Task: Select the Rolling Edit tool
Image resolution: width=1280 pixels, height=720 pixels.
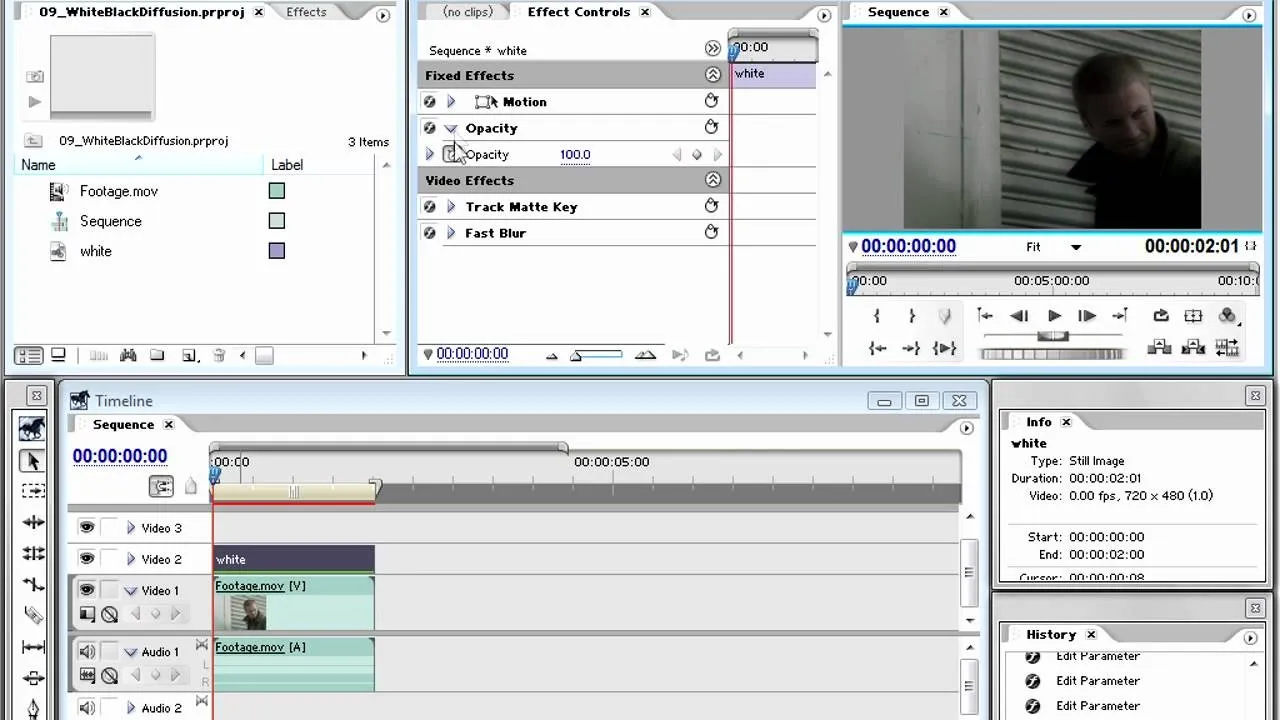Action: [x=32, y=553]
